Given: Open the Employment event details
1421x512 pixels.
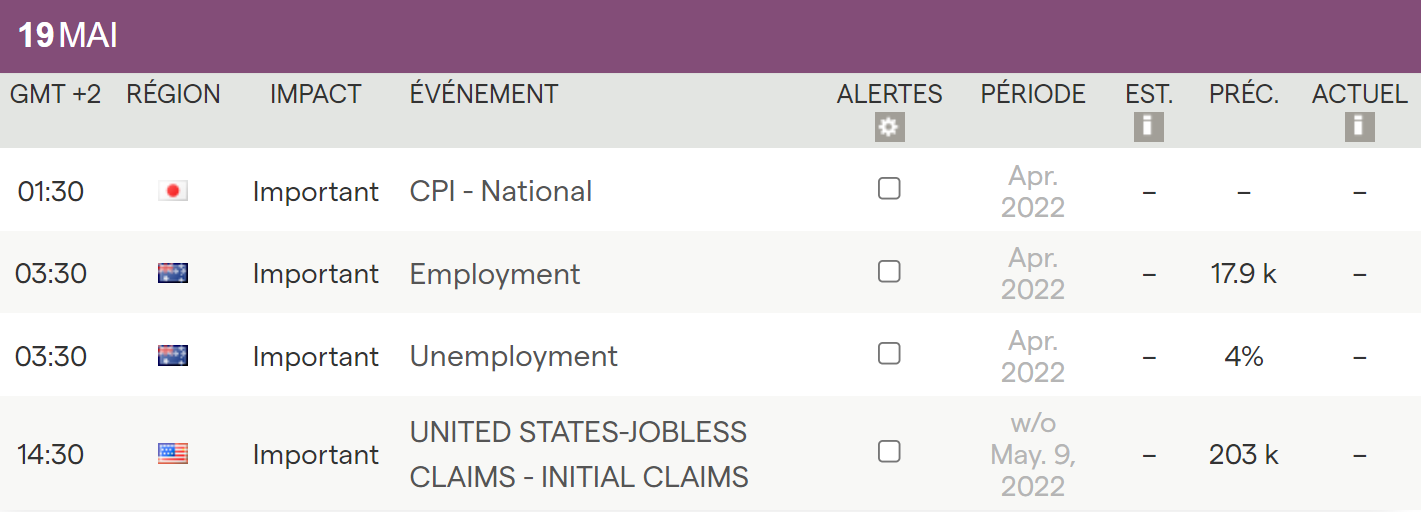Looking at the screenshot, I should (495, 274).
